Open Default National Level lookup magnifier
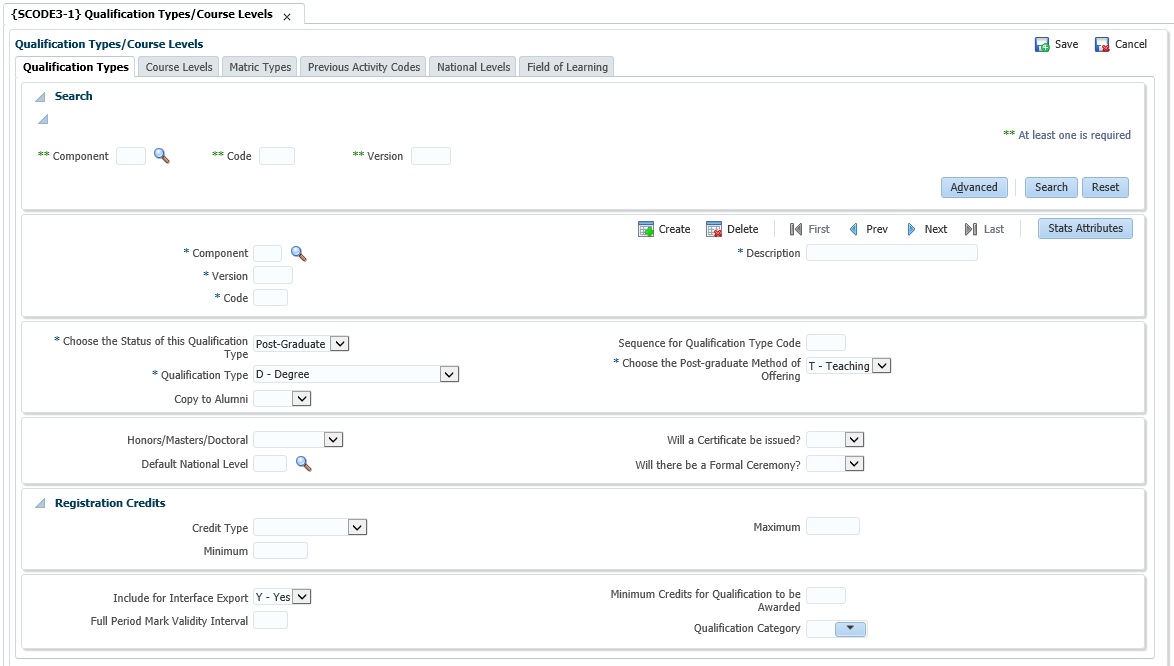1174x666 pixels. 303,464
